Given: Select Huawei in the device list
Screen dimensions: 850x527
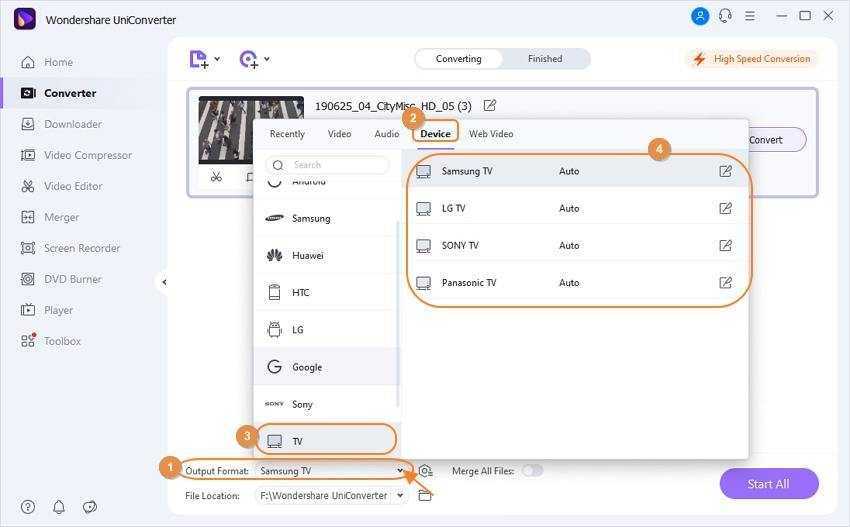Looking at the screenshot, I should pyautogui.click(x=326, y=255).
